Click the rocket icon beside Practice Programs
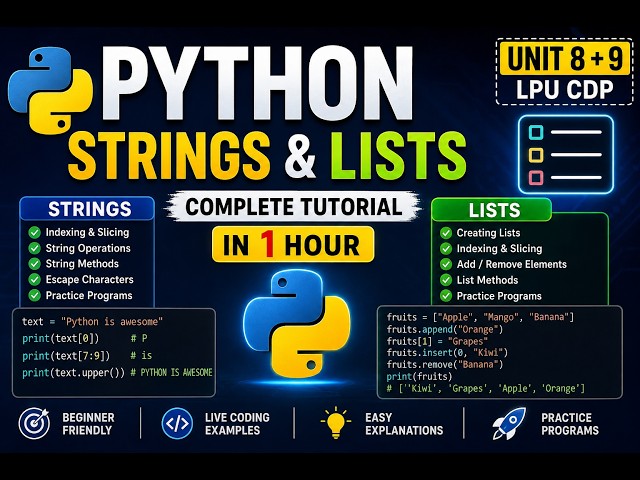The width and height of the screenshot is (640, 480). [508, 423]
